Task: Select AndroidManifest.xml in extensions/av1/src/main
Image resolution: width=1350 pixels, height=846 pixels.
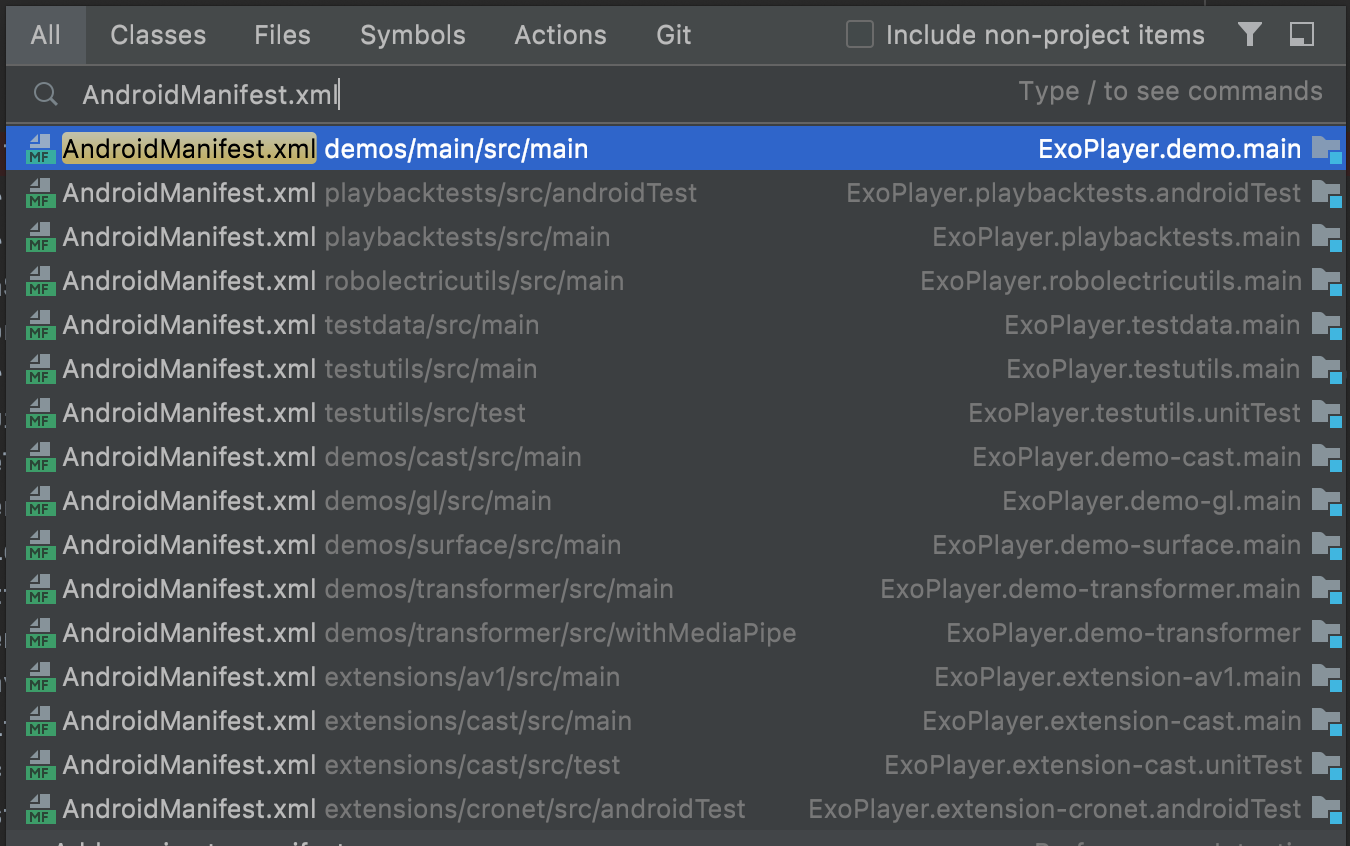Action: point(675,677)
